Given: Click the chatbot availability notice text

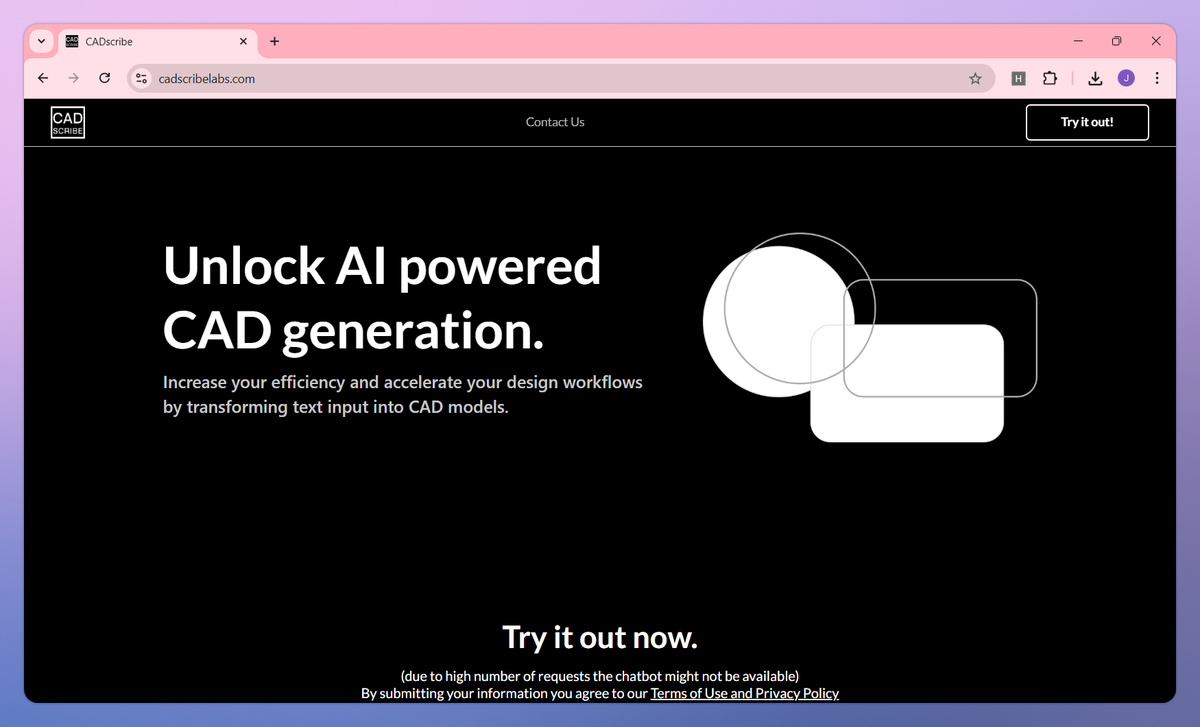Looking at the screenshot, I should point(600,676).
